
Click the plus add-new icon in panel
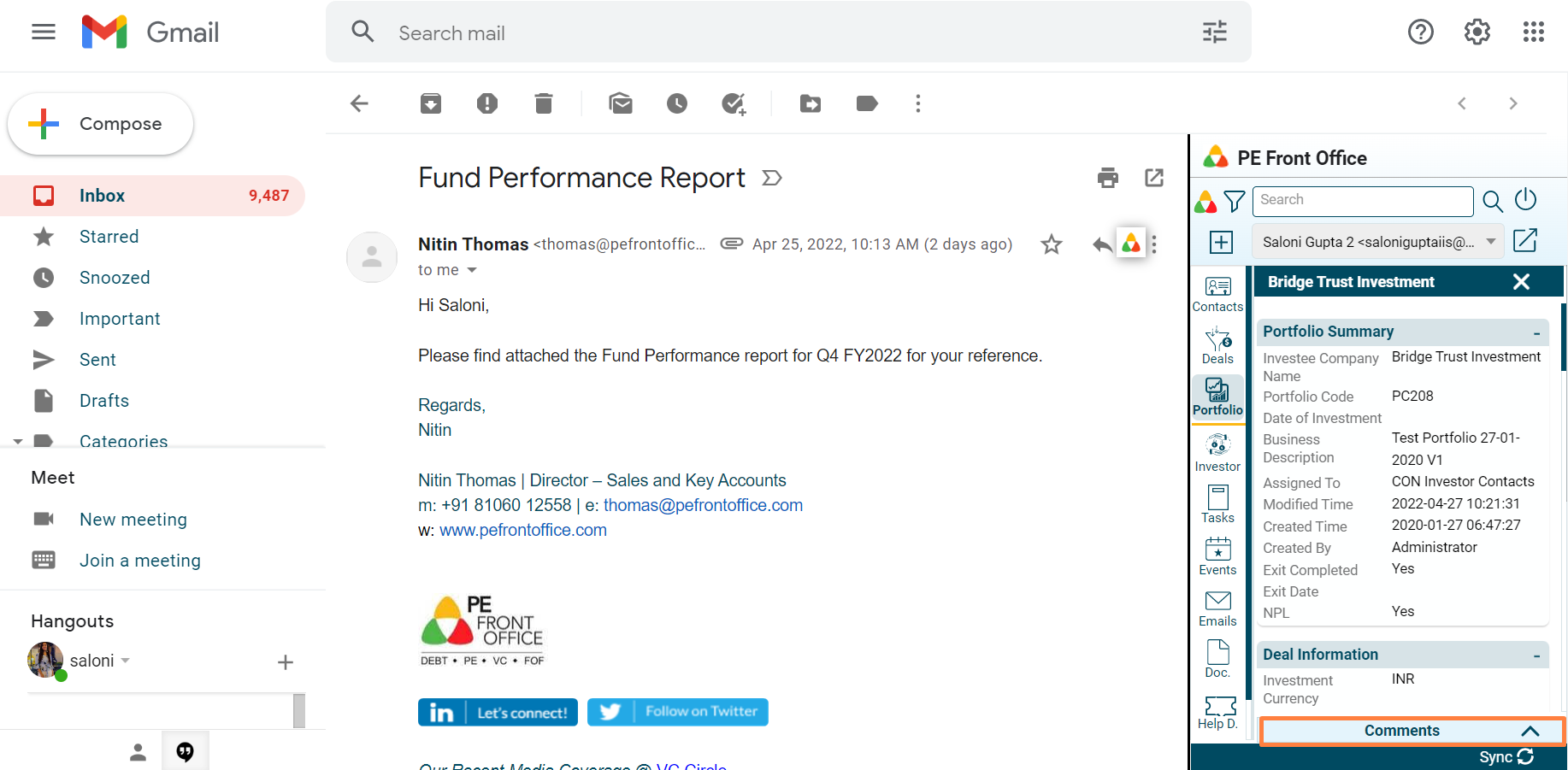point(1221,242)
